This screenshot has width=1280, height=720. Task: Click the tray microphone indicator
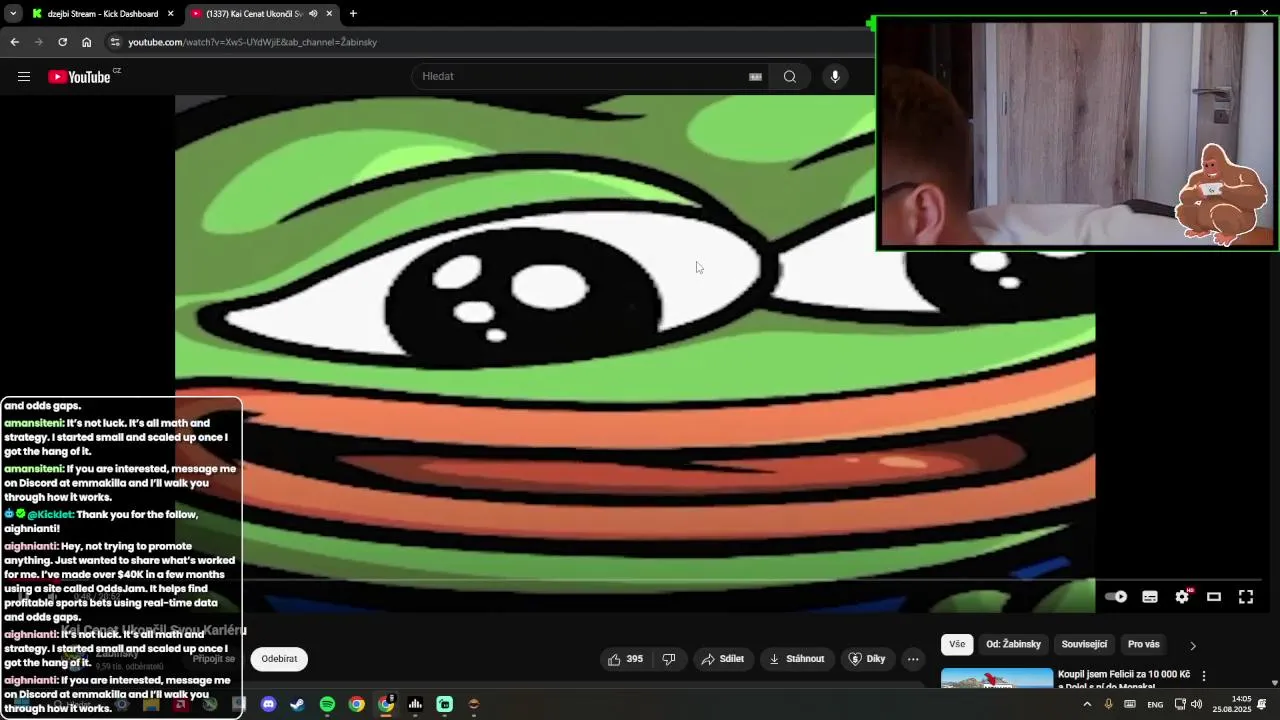pos(1108,705)
